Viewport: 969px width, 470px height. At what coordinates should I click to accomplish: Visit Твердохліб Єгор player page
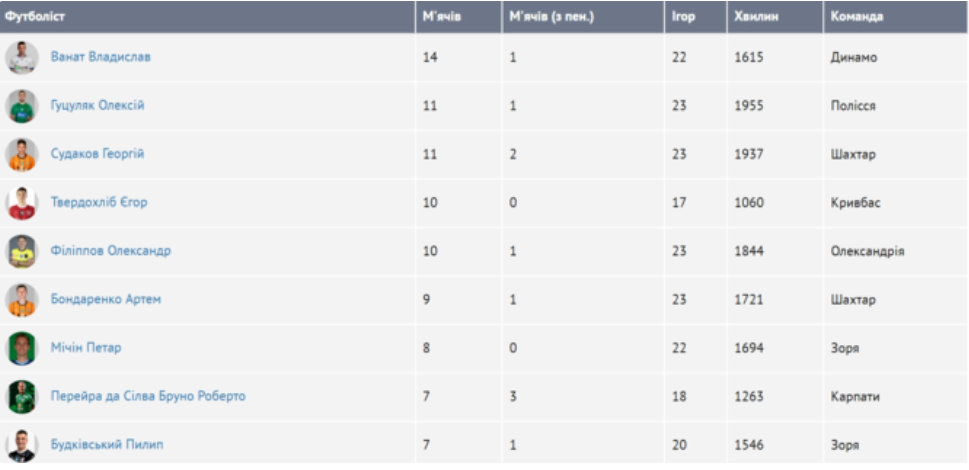pos(99,203)
